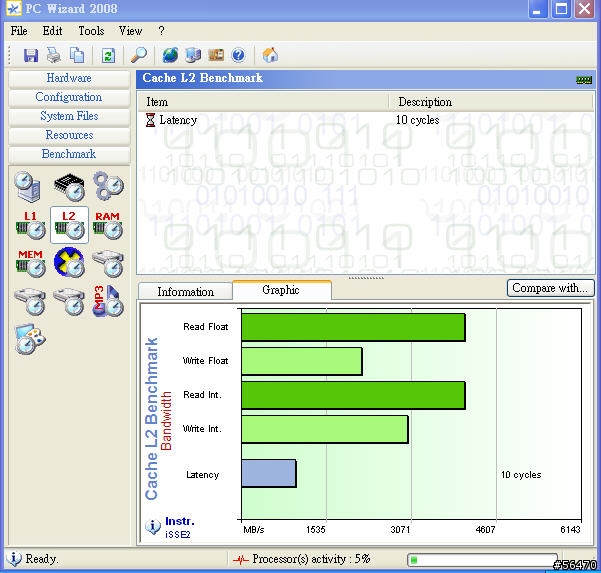Click the Home house icon
Viewport: 601px width, 573px height.
tap(270, 55)
